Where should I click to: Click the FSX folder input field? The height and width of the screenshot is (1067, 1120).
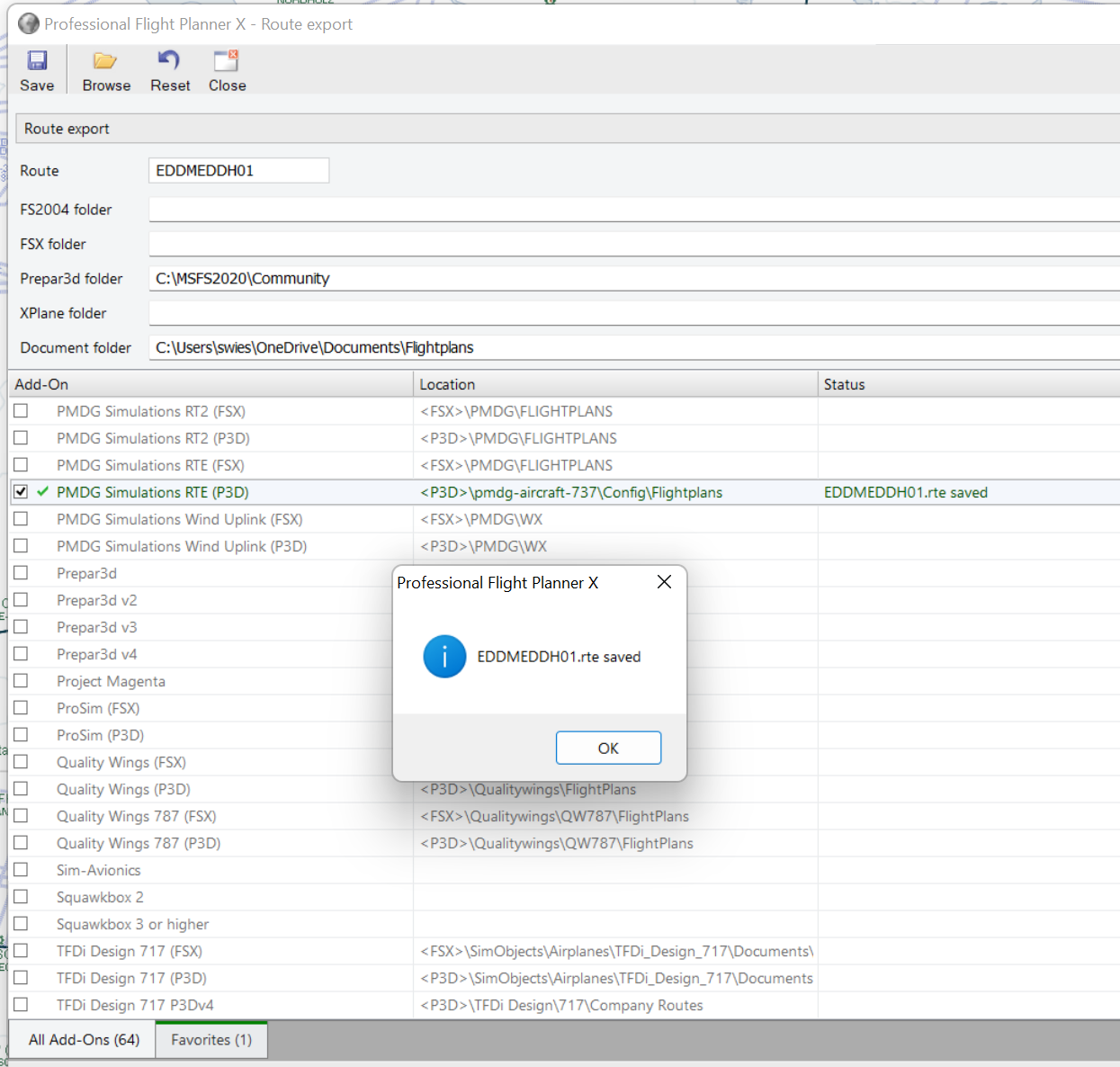click(634, 244)
